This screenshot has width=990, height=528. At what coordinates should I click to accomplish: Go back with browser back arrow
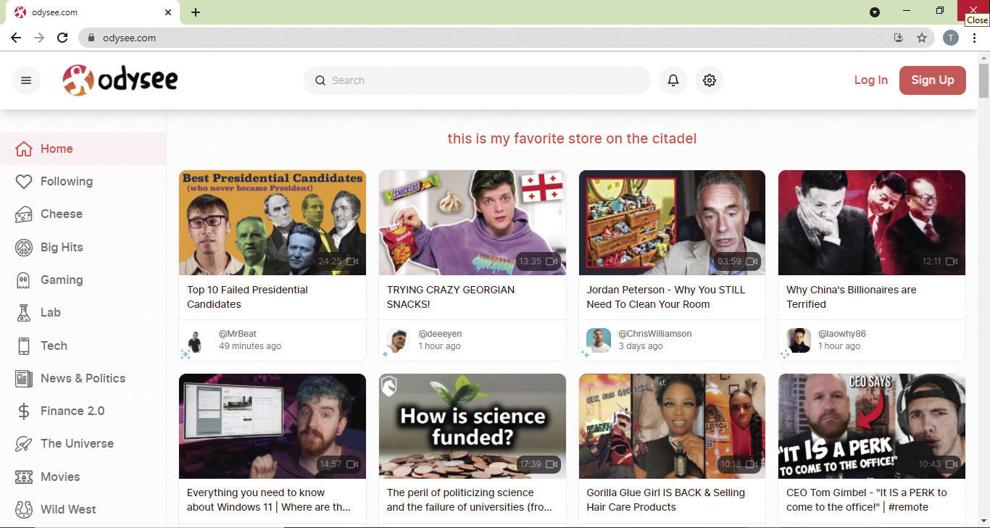pos(16,38)
